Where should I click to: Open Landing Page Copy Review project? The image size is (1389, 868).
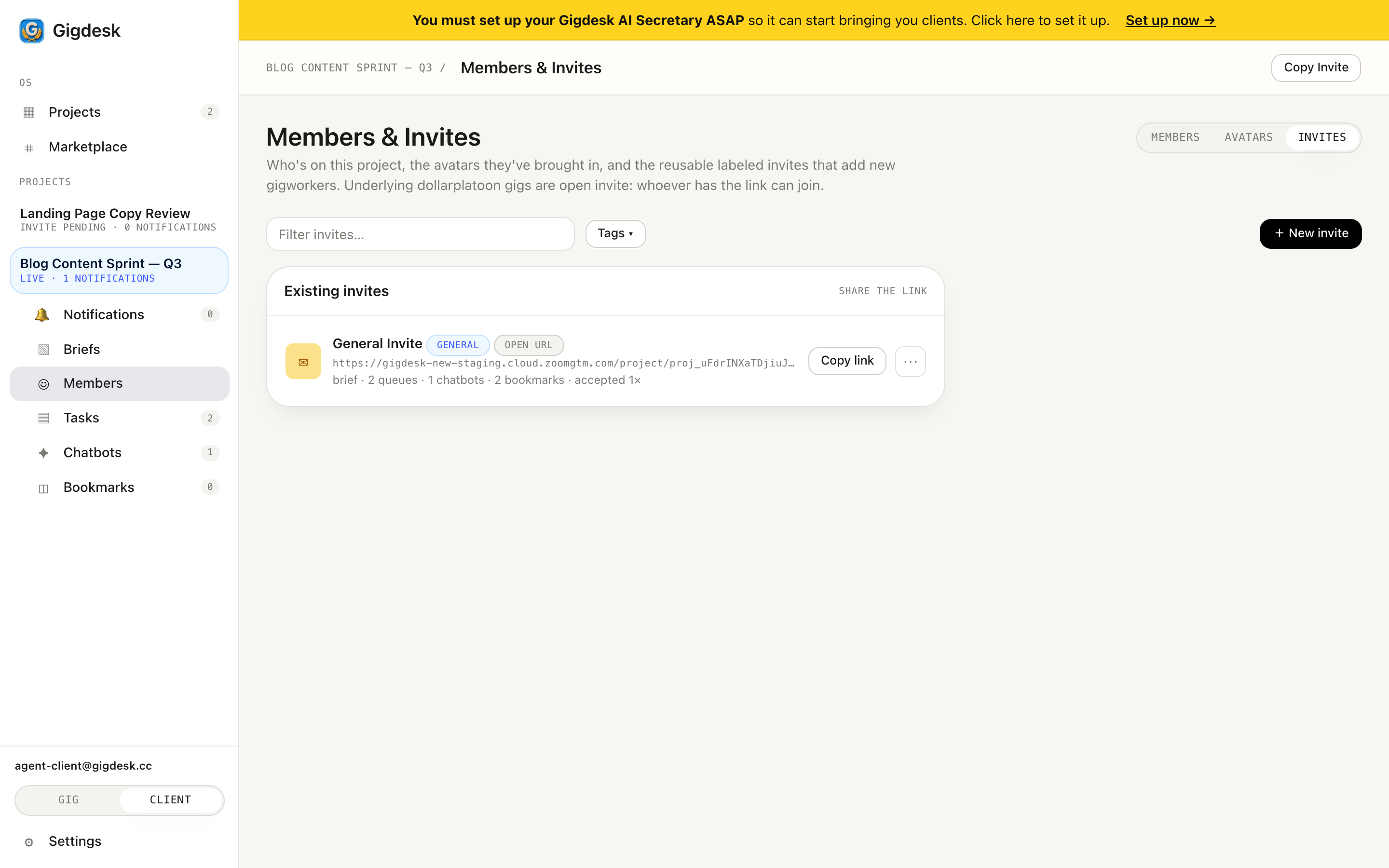tap(119, 219)
